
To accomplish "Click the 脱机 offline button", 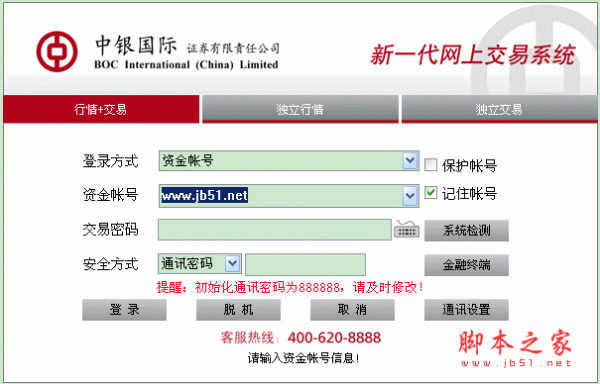I will [238, 309].
